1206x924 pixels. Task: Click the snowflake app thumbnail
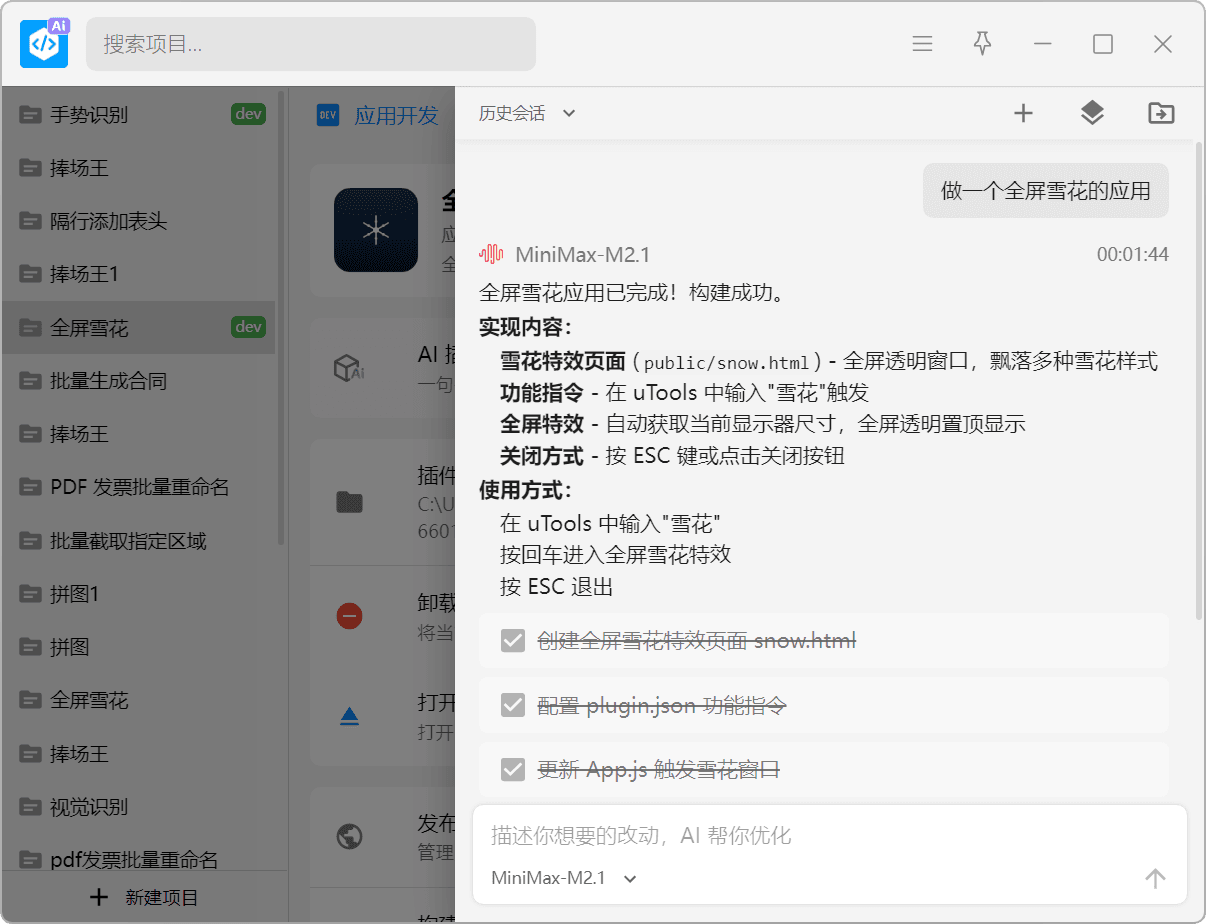[376, 230]
